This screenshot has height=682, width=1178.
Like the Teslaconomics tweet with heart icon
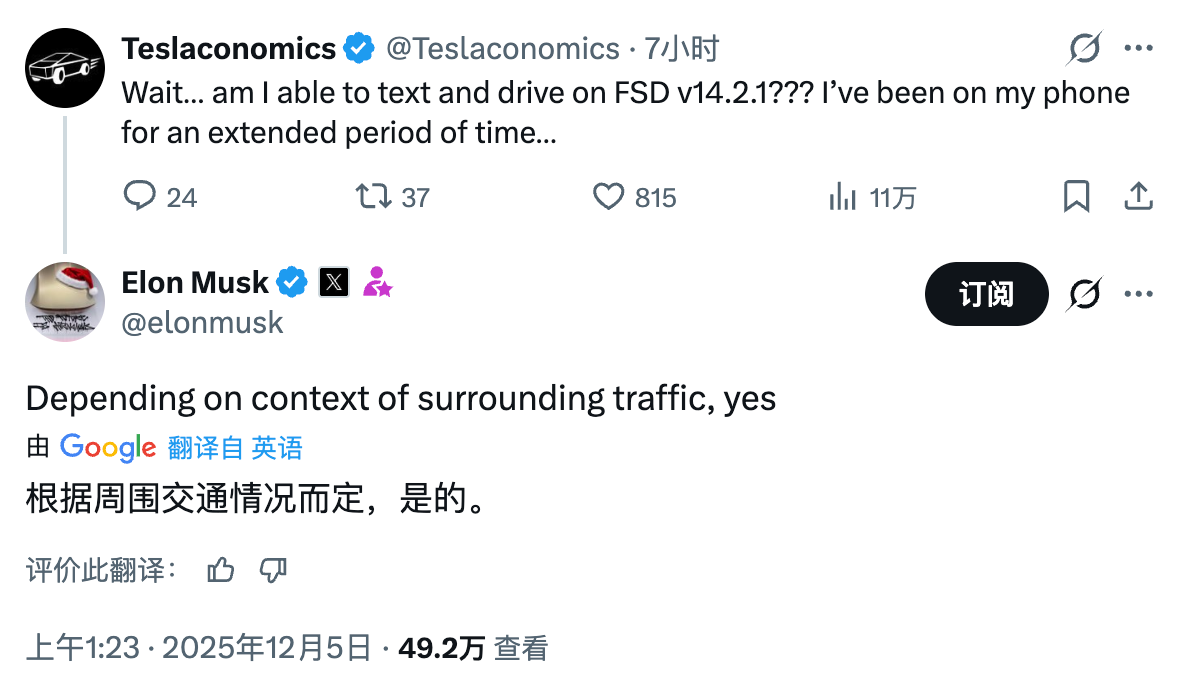(609, 196)
